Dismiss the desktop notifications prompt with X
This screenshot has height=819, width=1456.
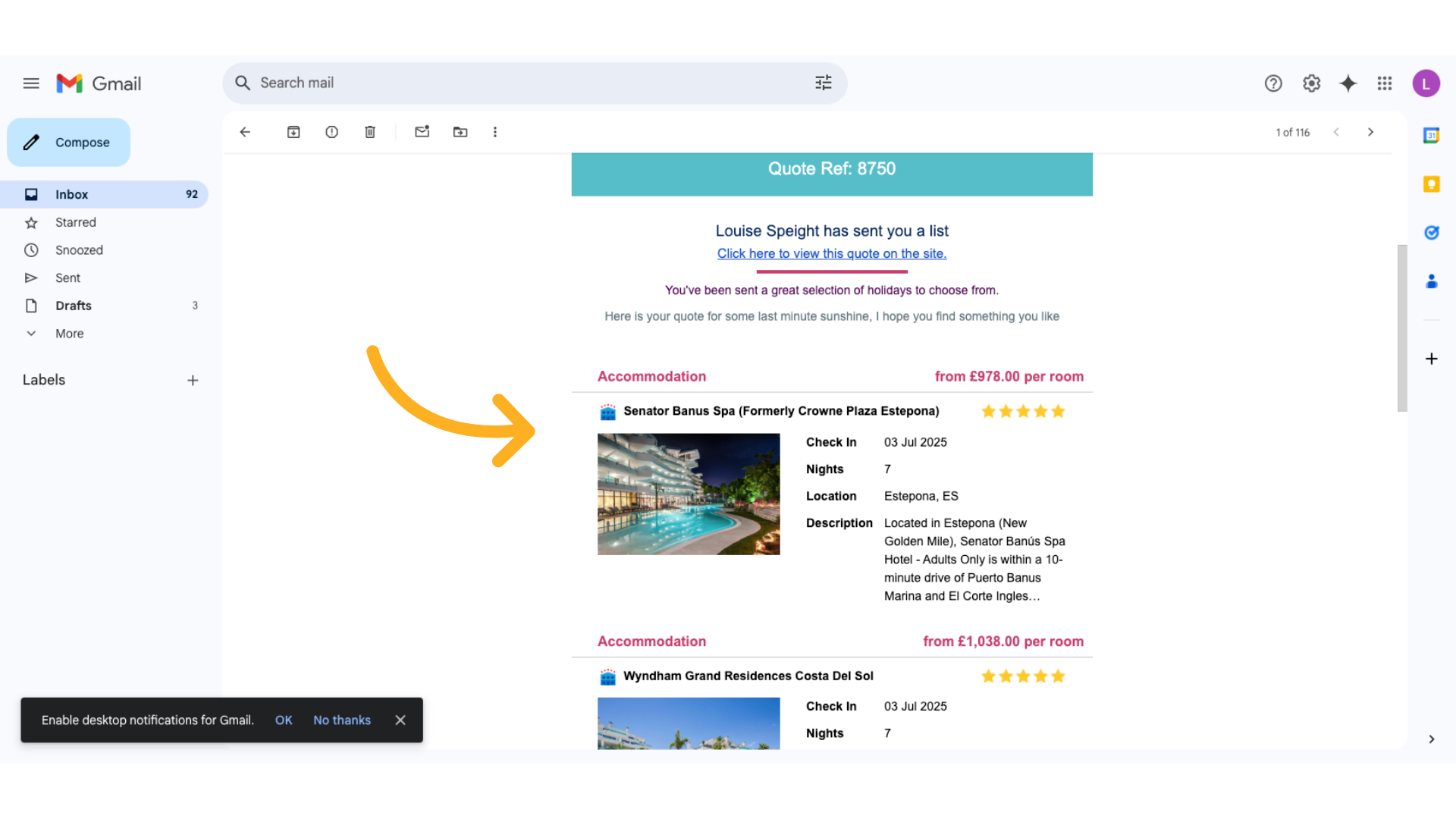[x=400, y=720]
